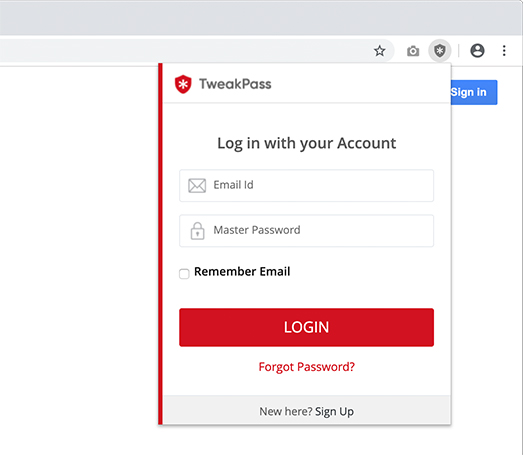Screen dimensions: 523x455
Task: Click the bookmark star icon
Action: [379, 51]
